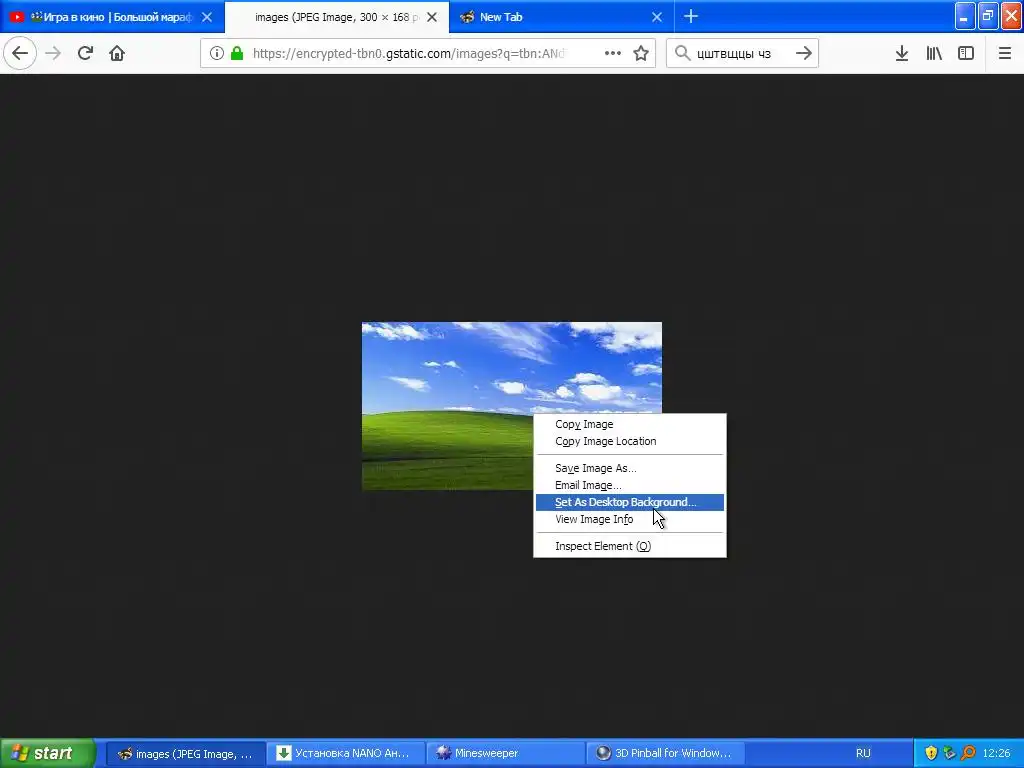This screenshot has height=768, width=1024.
Task: Open the Firefox home page
Action: tap(117, 53)
